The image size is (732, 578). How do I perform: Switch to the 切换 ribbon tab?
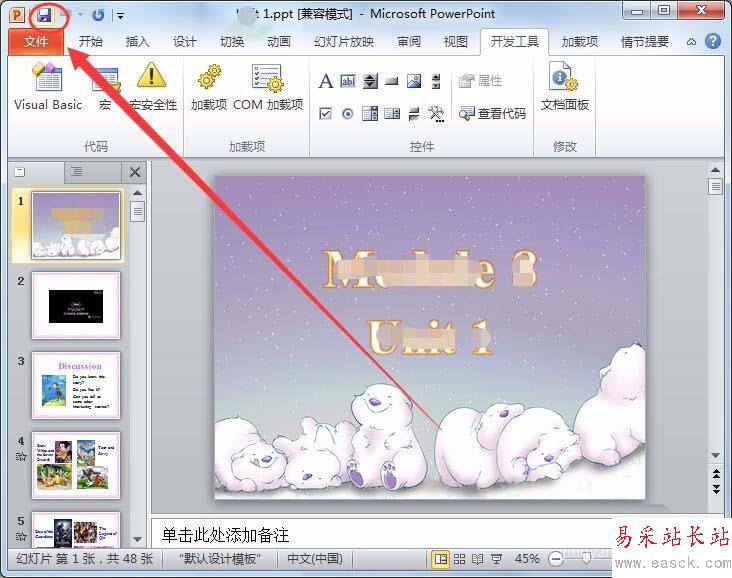click(x=232, y=42)
